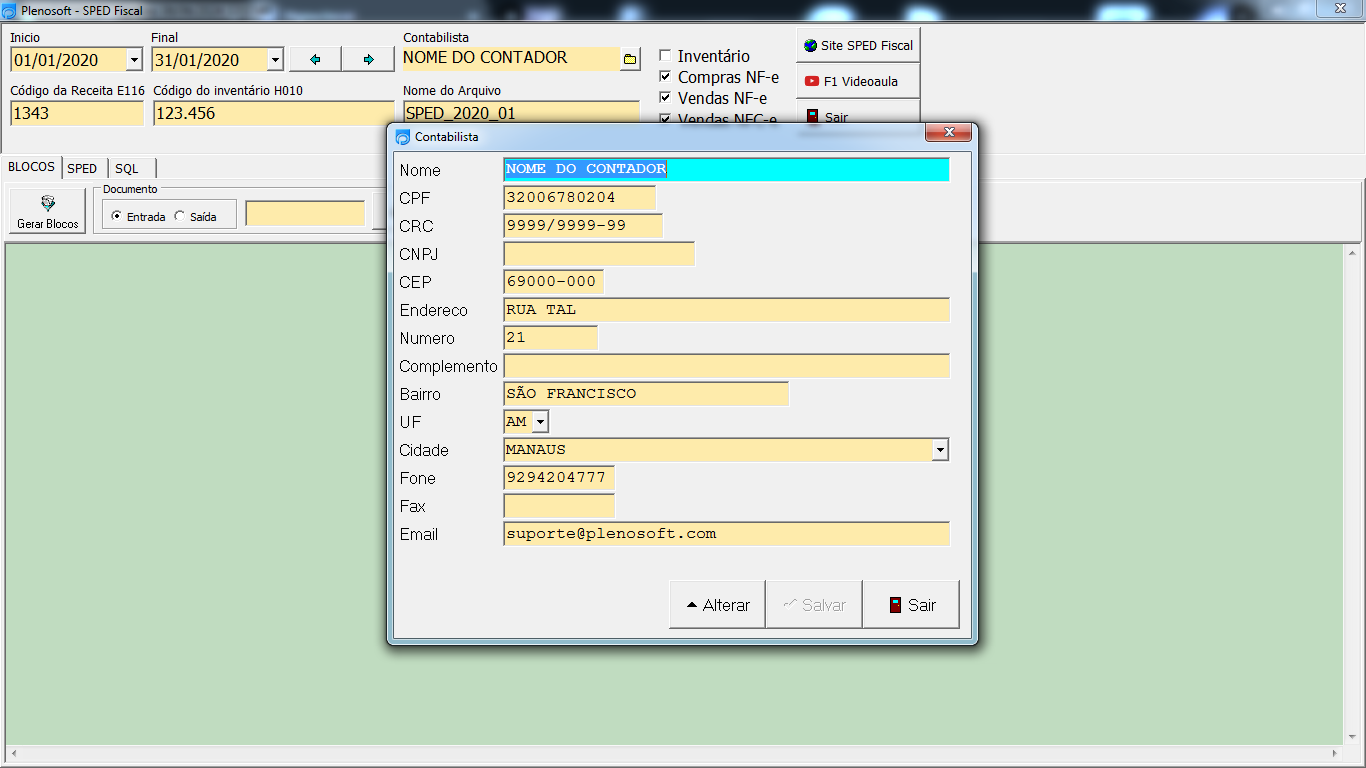
Task: Click the empty Complemento field
Action: tap(727, 366)
